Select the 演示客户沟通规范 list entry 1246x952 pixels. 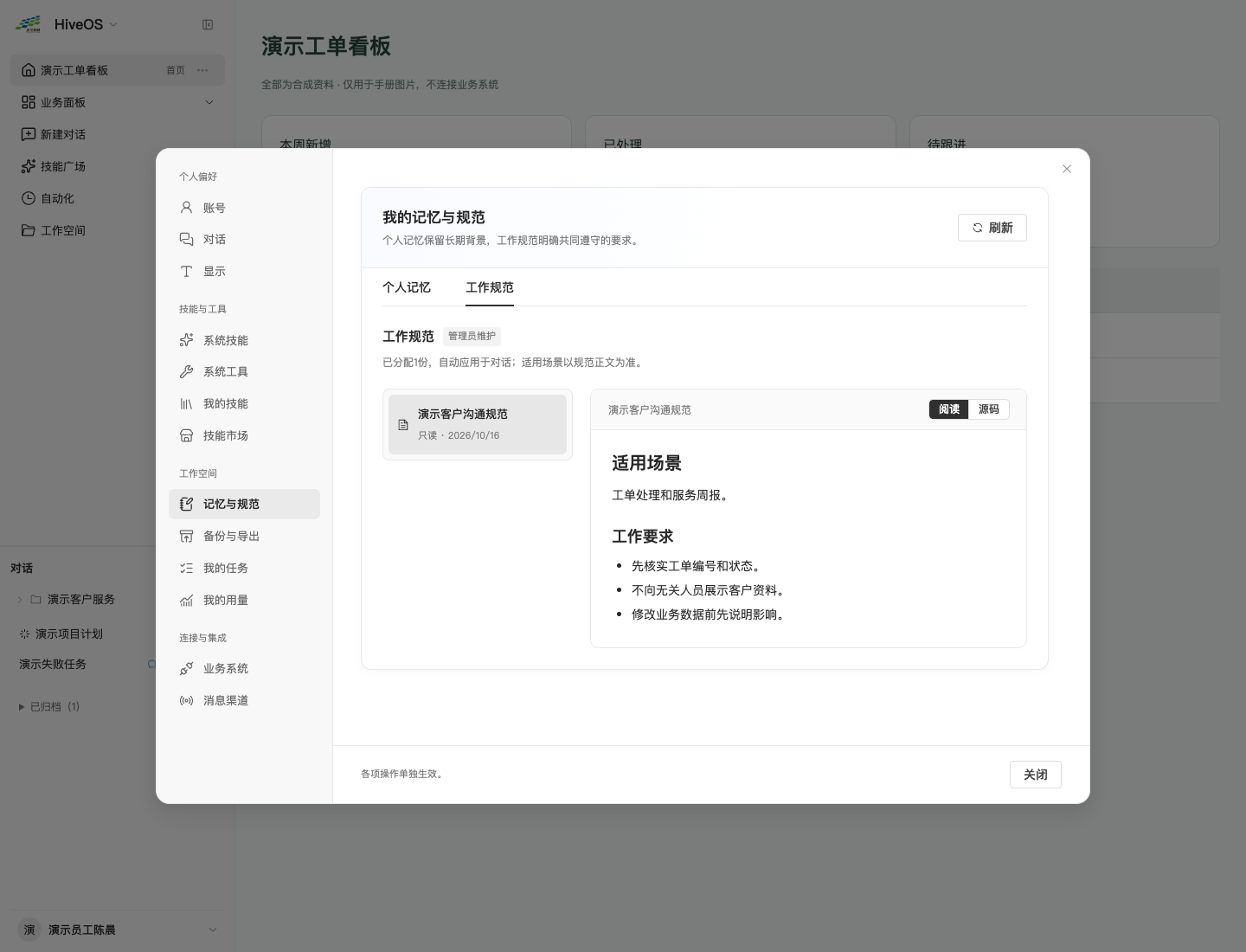pyautogui.click(x=478, y=424)
